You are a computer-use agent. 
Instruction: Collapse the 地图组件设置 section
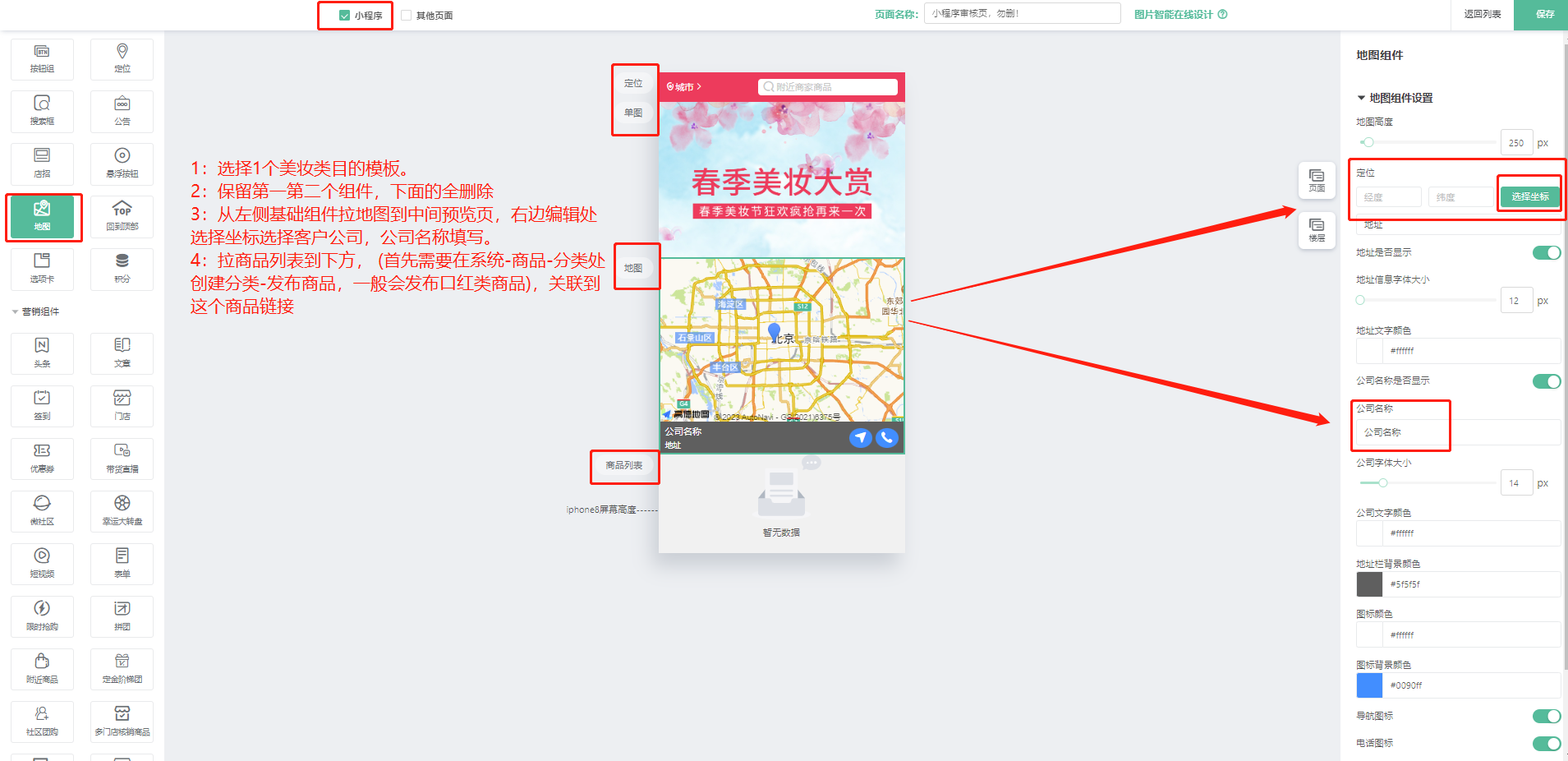point(1362,98)
